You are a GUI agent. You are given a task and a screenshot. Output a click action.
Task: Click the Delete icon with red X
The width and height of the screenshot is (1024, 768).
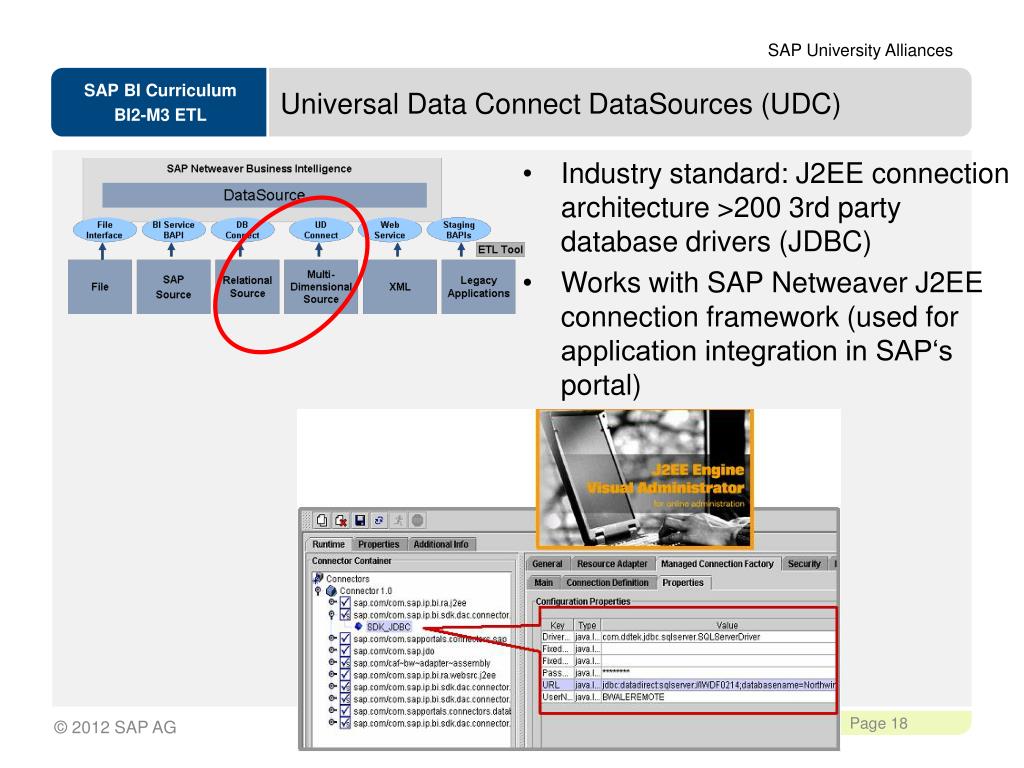pos(341,520)
